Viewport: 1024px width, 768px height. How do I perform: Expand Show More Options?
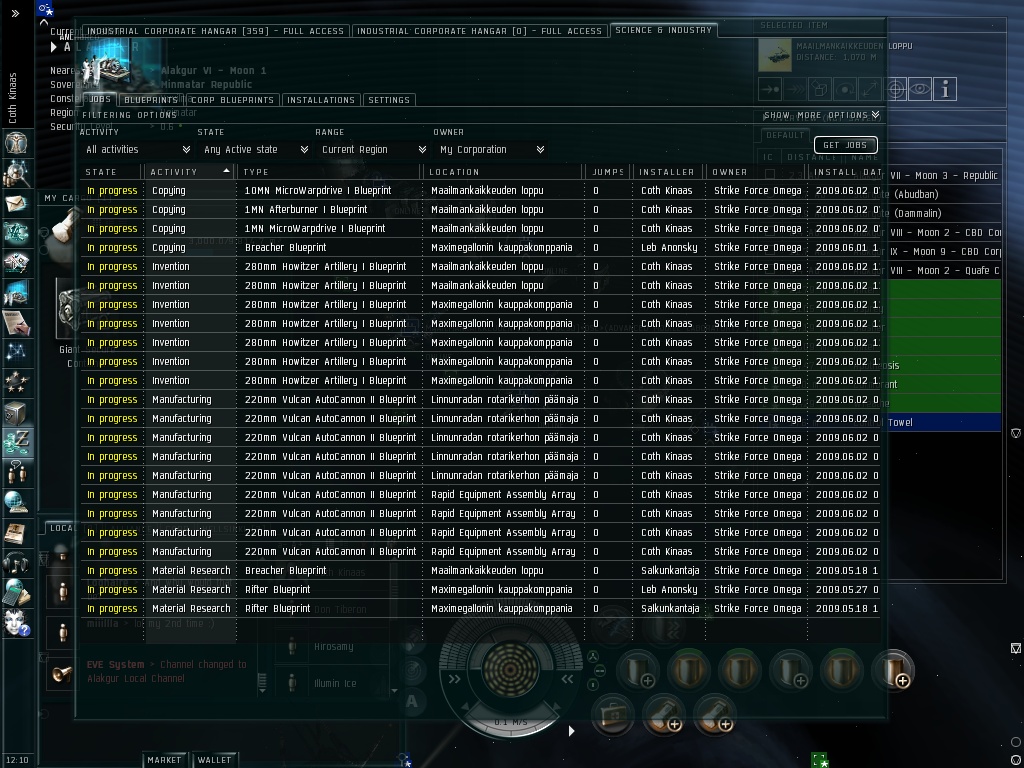[822, 115]
